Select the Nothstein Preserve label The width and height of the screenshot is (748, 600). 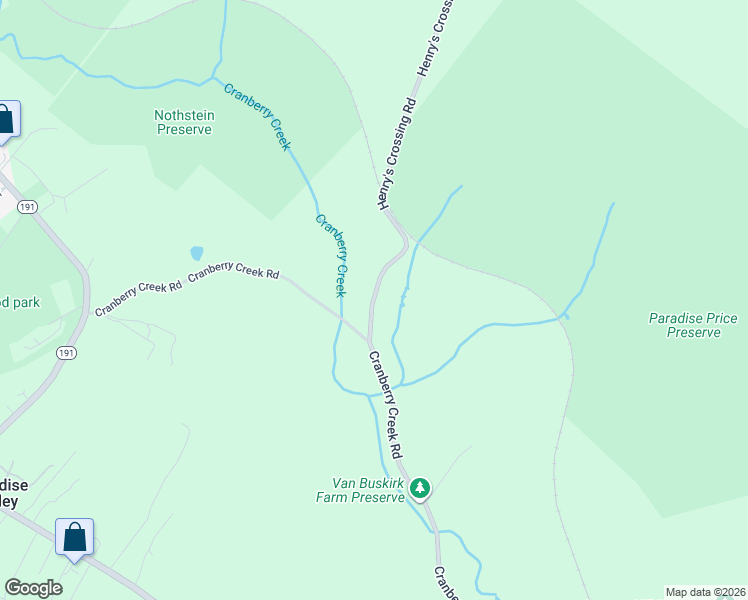(x=184, y=122)
